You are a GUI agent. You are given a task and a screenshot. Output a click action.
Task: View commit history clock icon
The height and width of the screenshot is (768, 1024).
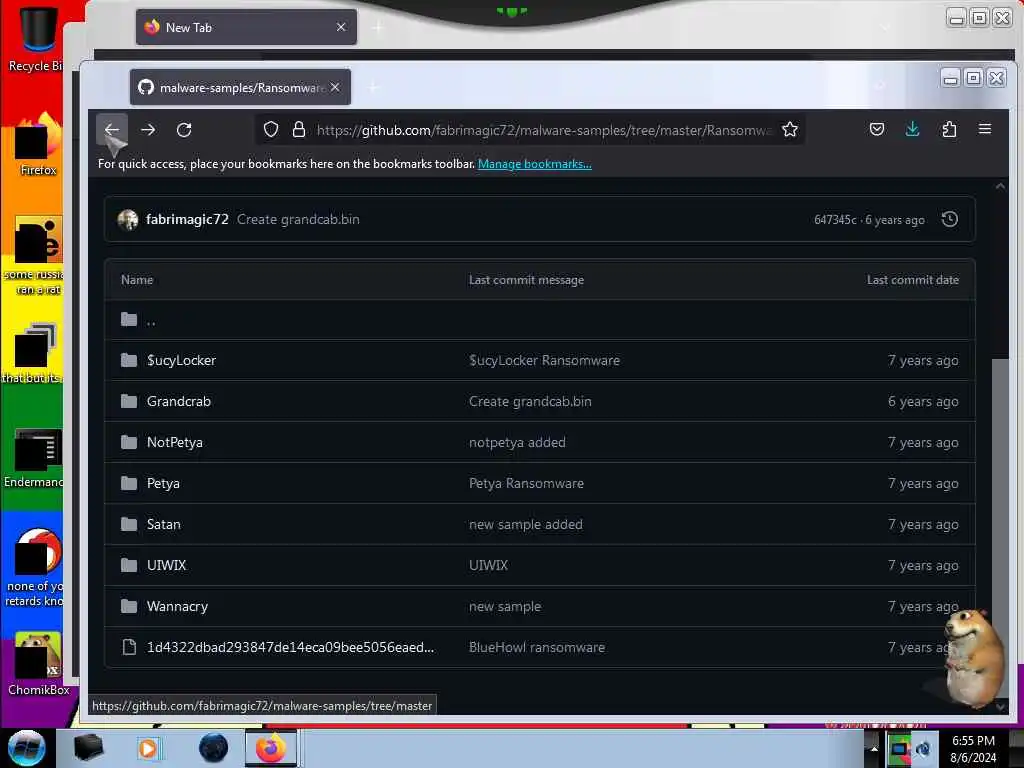[x=950, y=219]
